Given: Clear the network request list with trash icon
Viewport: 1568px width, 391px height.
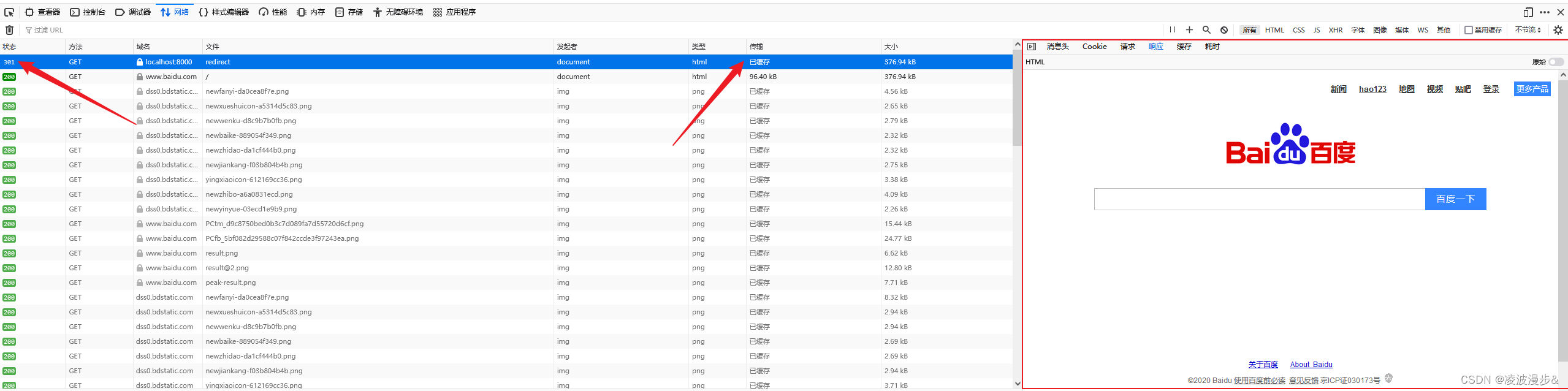Looking at the screenshot, I should coord(10,30).
